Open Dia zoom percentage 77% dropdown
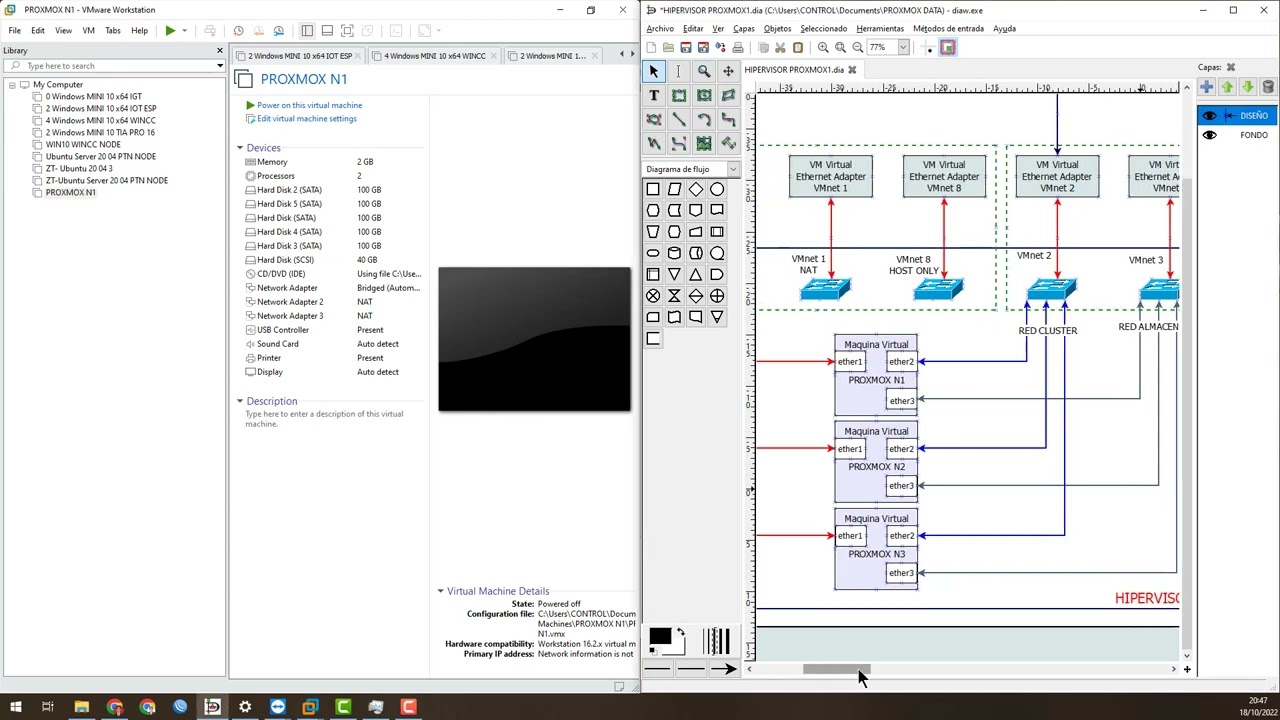 903,47
